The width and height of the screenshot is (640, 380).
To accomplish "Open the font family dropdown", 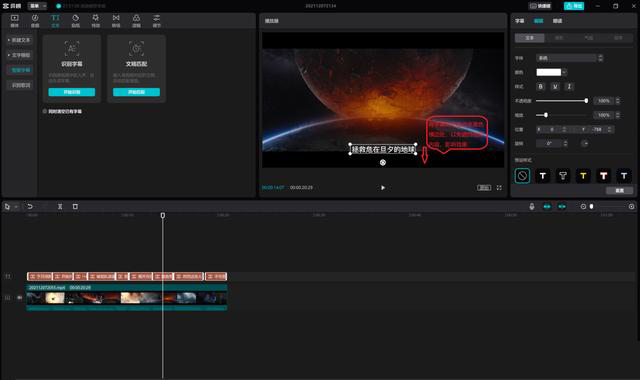I will [569, 58].
